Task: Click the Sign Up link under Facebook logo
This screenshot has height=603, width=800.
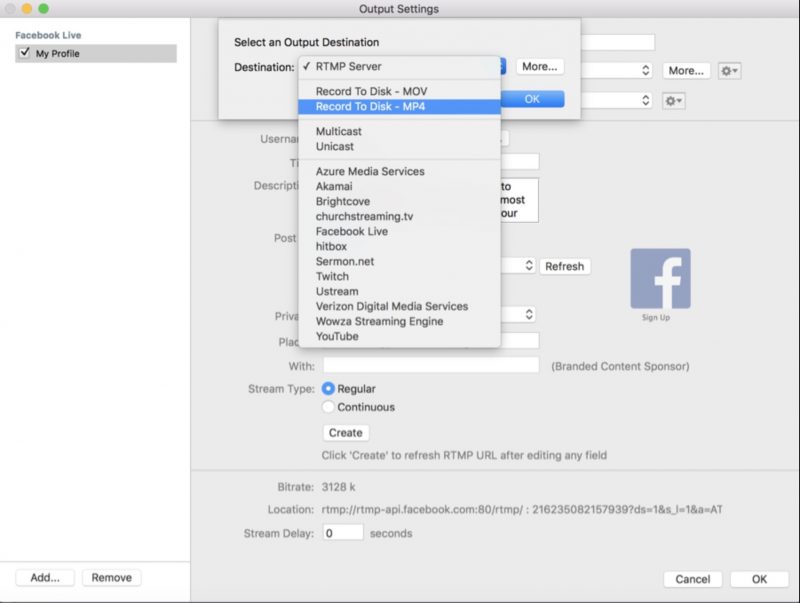Action: [x=656, y=317]
